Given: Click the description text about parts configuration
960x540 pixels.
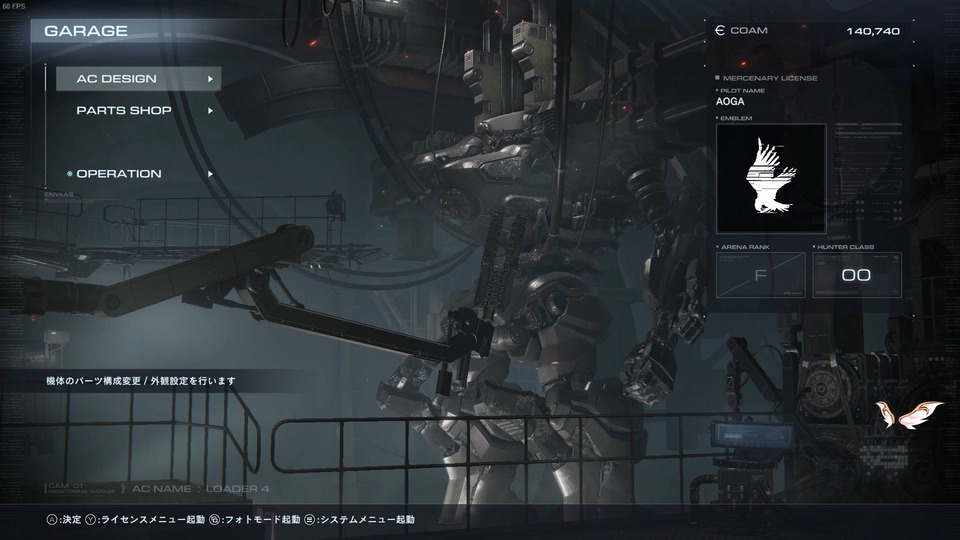Looking at the screenshot, I should [141, 381].
